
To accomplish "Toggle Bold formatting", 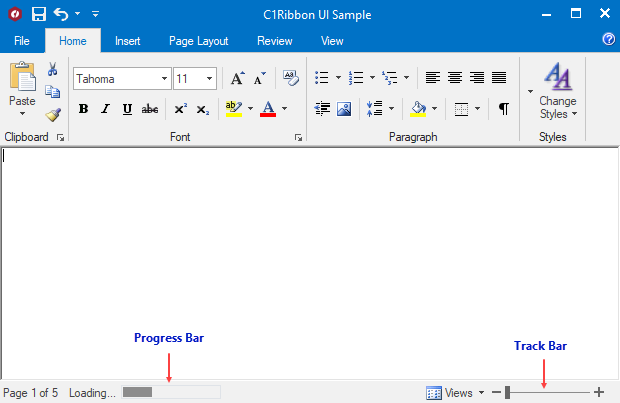I will 84,109.
